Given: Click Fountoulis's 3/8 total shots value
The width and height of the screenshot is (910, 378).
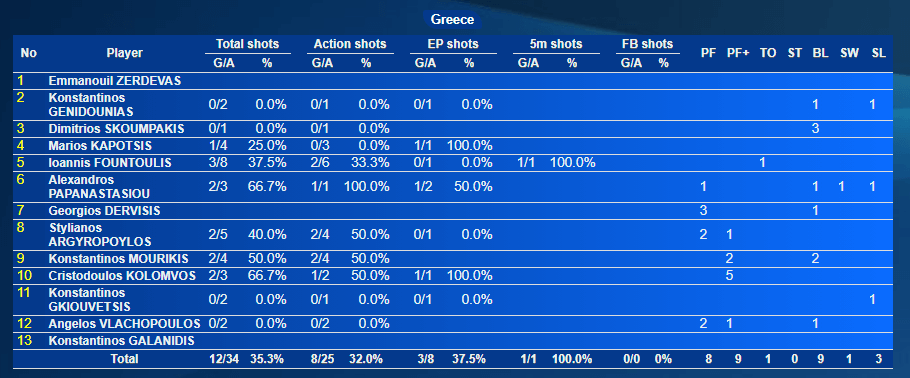Looking at the screenshot, I should (219, 163).
